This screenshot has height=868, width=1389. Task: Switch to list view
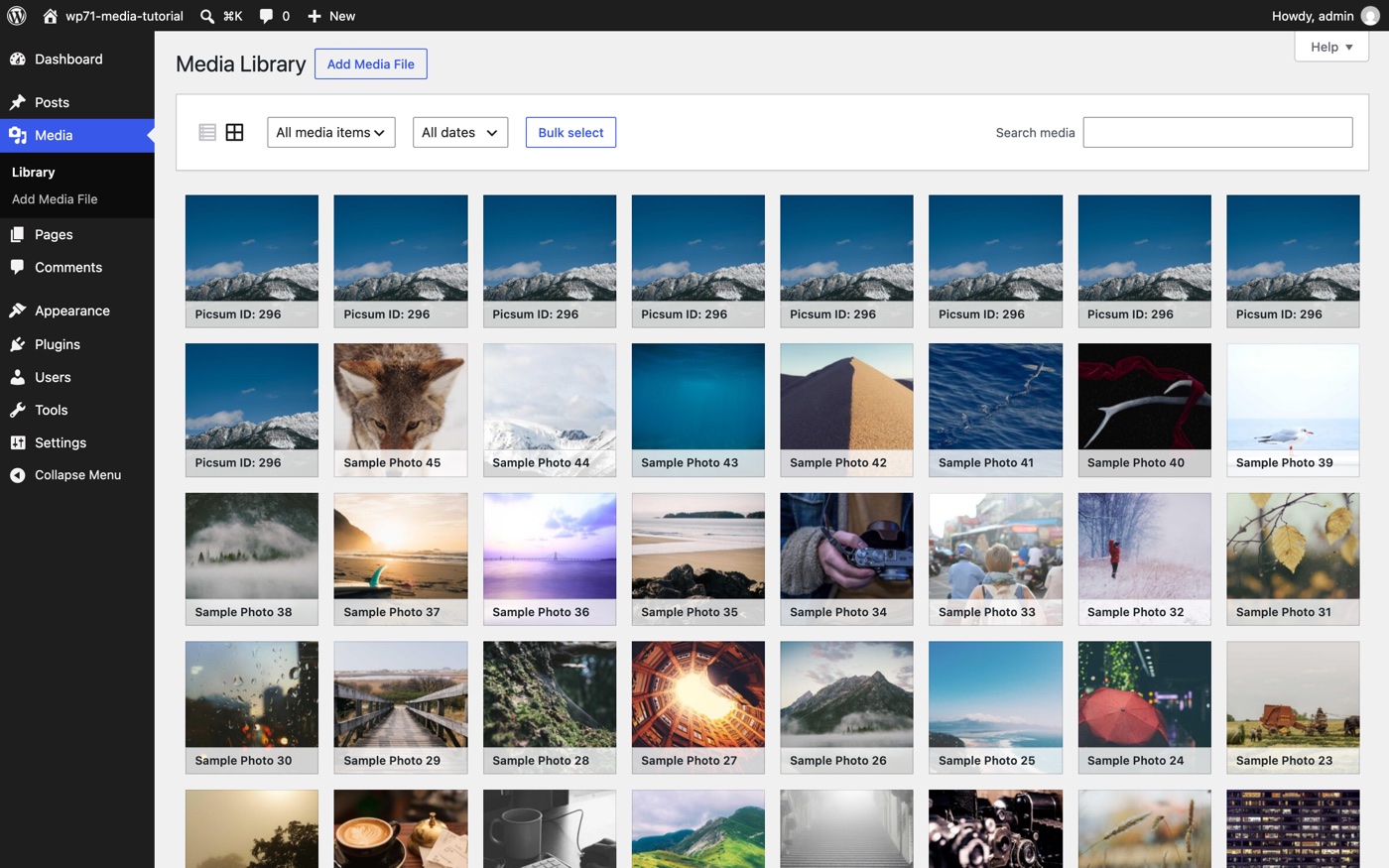[207, 132]
